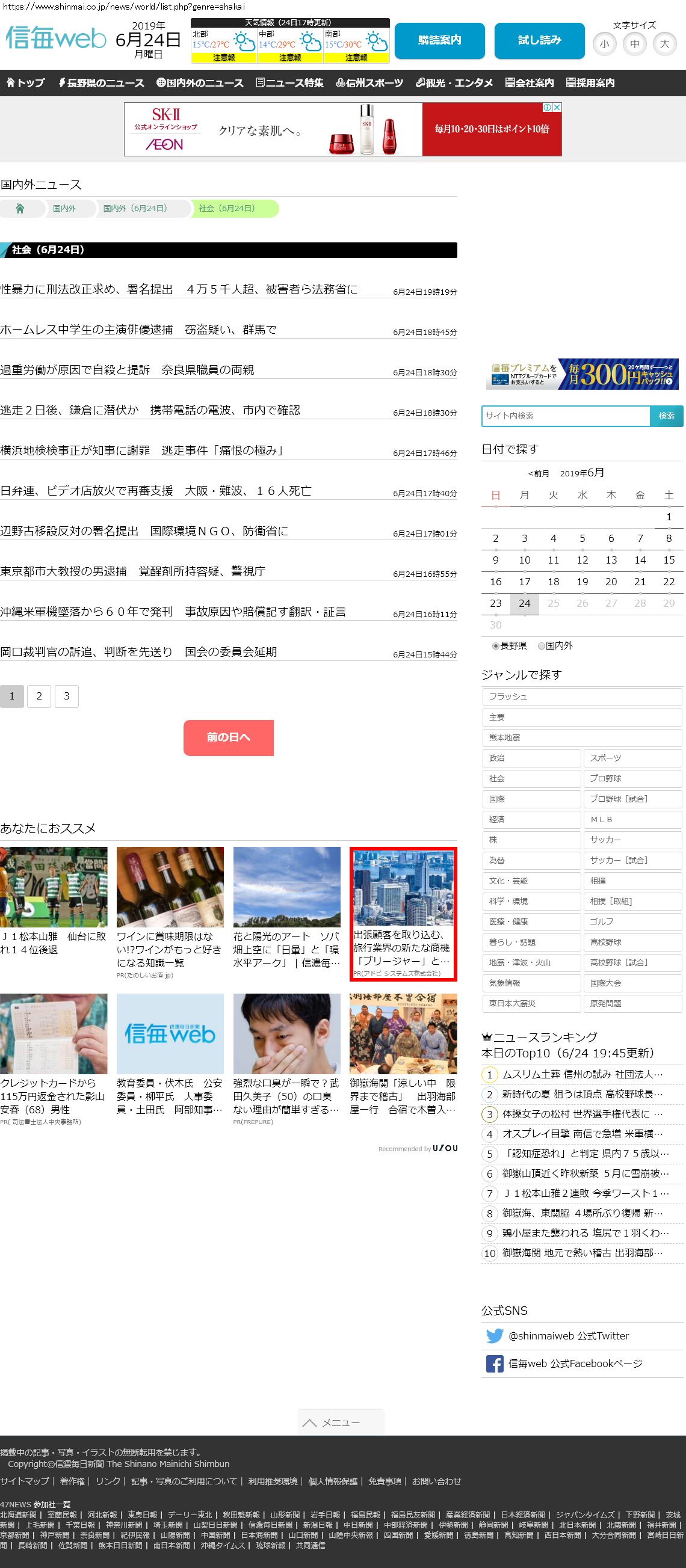Click the 試し読み button
Viewport: 686px width, 1568px height.
coord(540,41)
